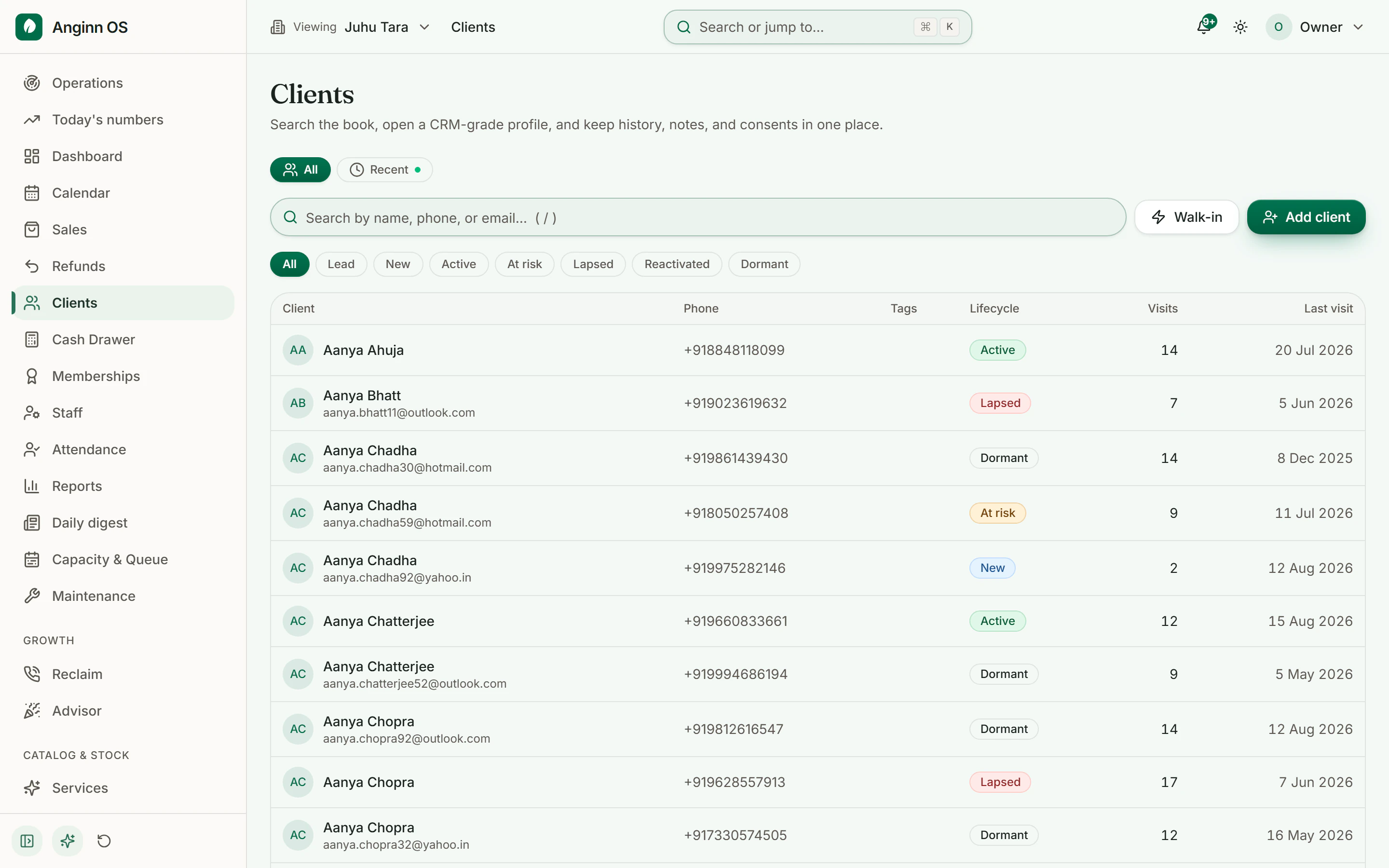The height and width of the screenshot is (868, 1389).
Task: Select the All clients view pill
Action: click(x=300, y=169)
